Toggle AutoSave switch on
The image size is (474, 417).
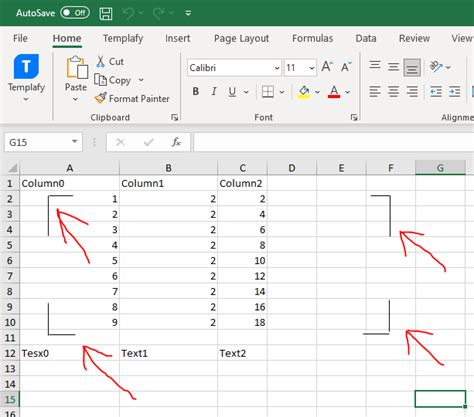pos(75,13)
